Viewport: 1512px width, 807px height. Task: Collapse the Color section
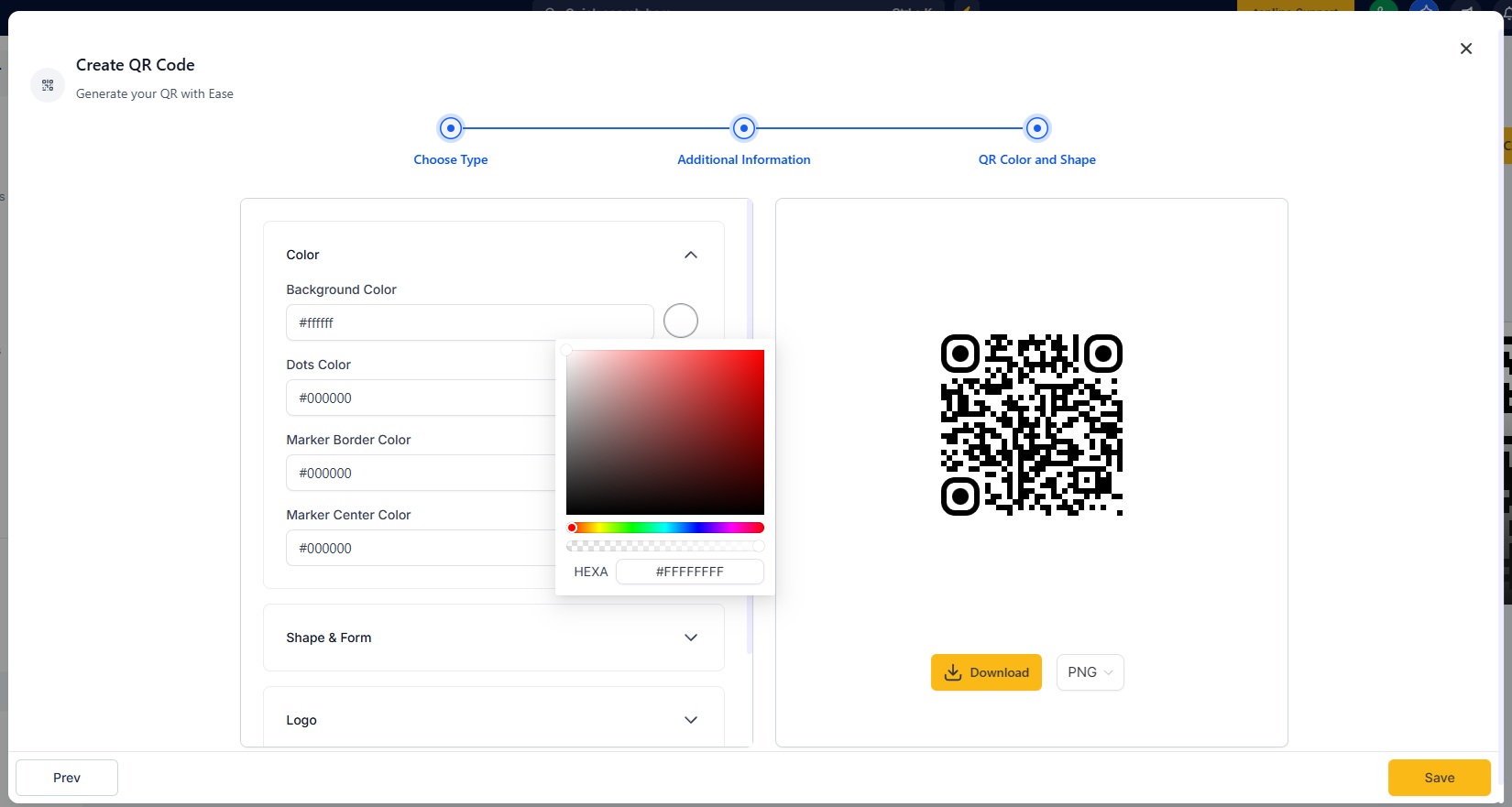691,255
